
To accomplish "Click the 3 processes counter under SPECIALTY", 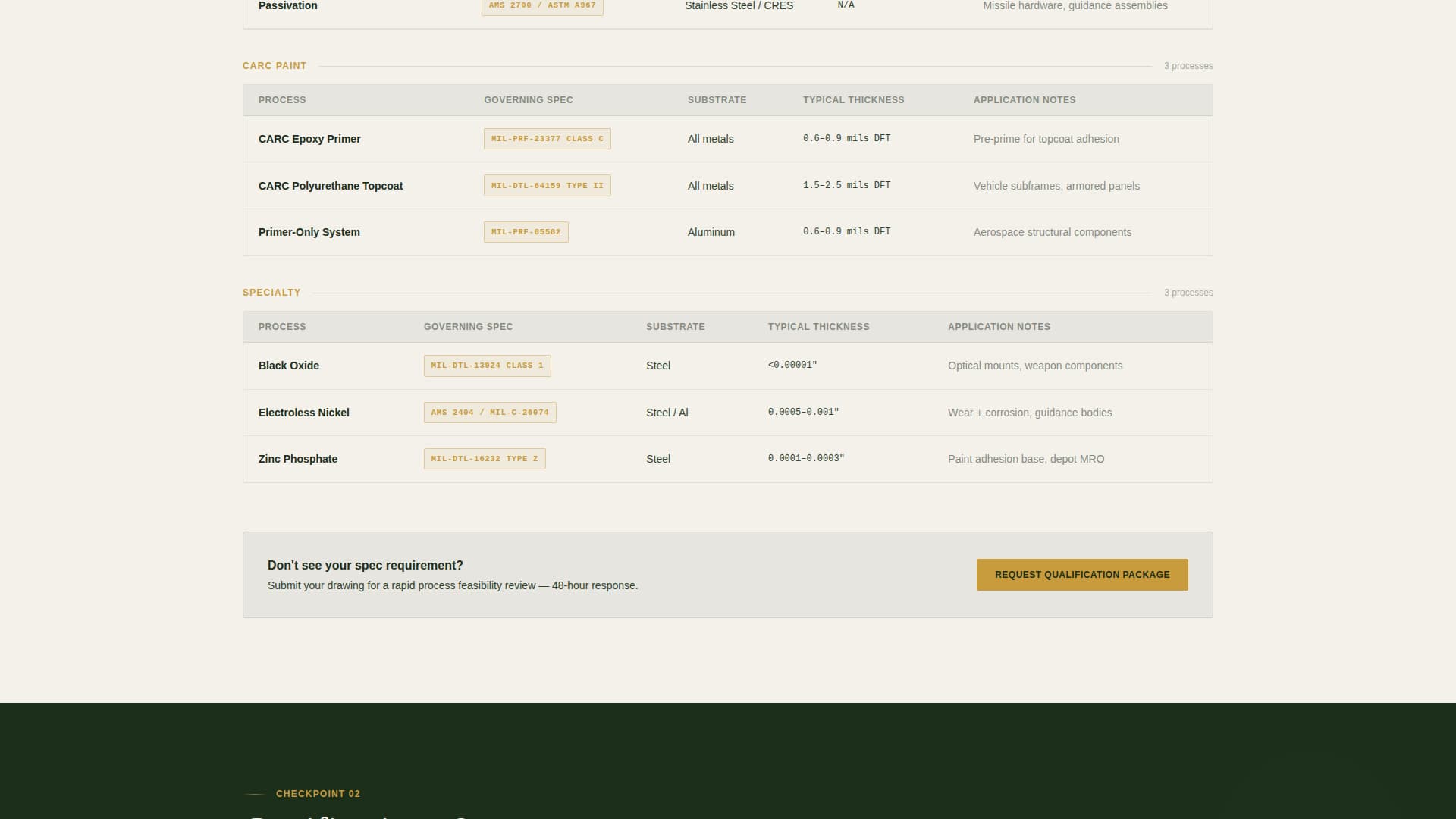I will pos(1188,292).
